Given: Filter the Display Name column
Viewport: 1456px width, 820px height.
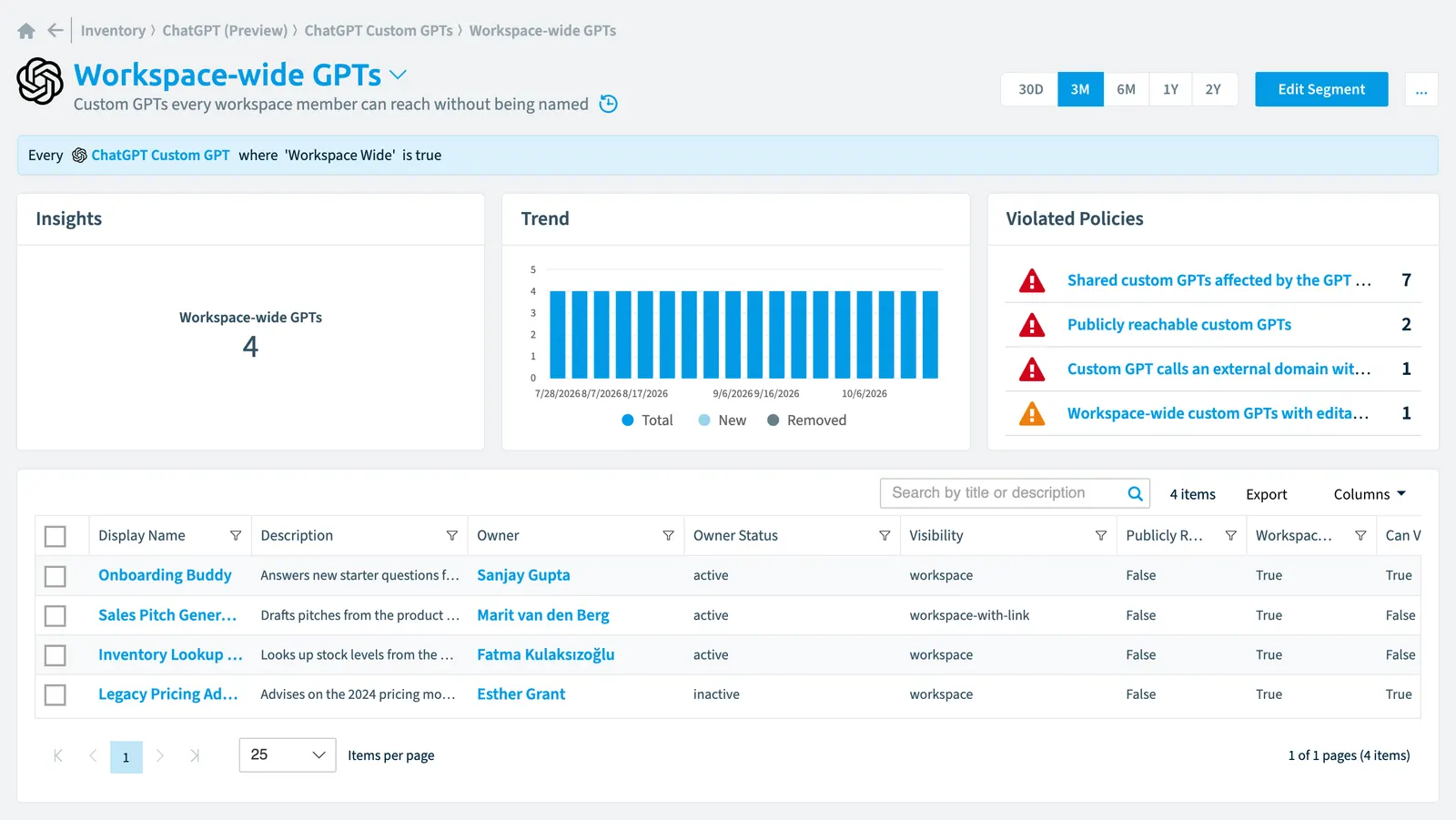Looking at the screenshot, I should click(236, 536).
